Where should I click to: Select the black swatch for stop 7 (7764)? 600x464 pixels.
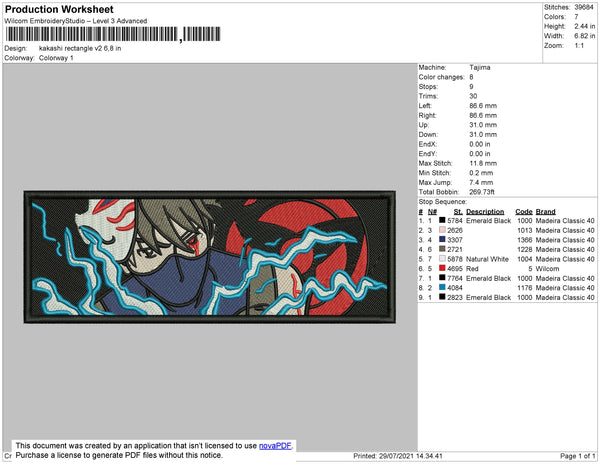click(x=442, y=278)
